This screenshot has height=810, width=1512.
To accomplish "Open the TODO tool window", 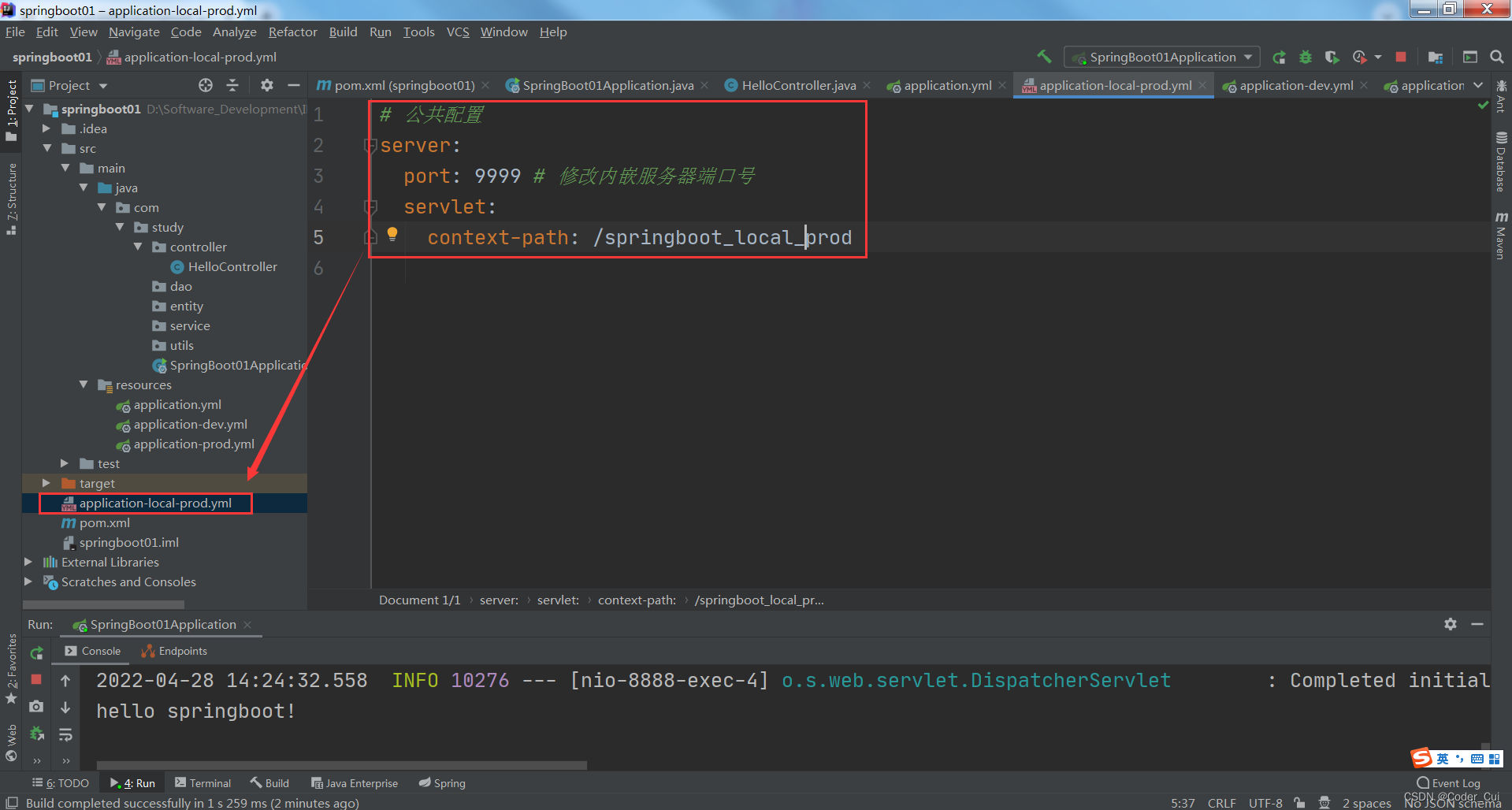I will pos(61,783).
